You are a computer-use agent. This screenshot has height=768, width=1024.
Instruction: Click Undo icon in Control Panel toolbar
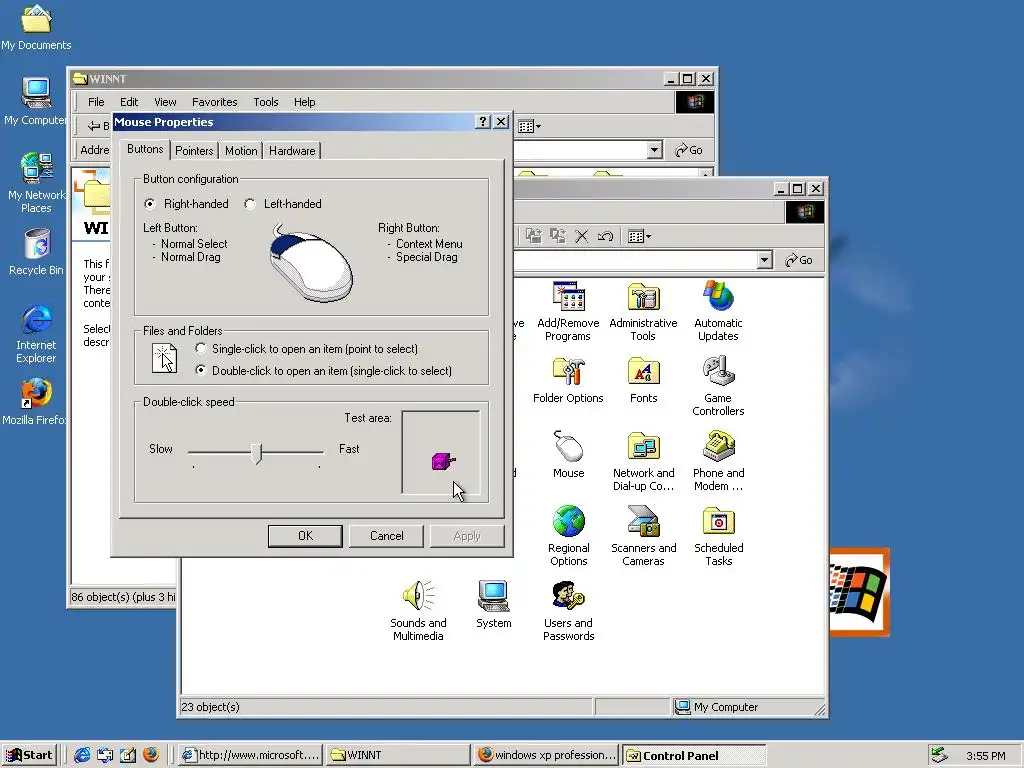pos(605,236)
